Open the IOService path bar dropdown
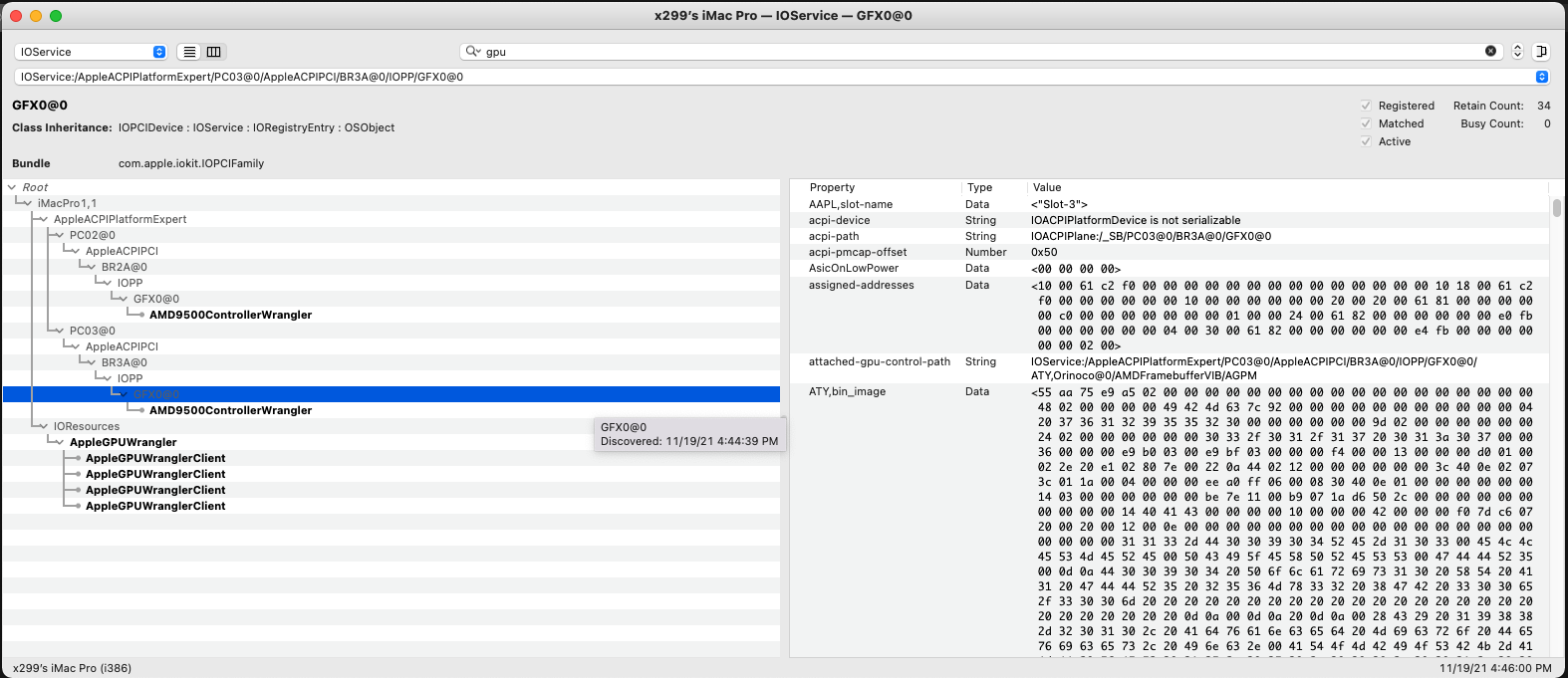The height and width of the screenshot is (678, 1568). click(x=1541, y=77)
